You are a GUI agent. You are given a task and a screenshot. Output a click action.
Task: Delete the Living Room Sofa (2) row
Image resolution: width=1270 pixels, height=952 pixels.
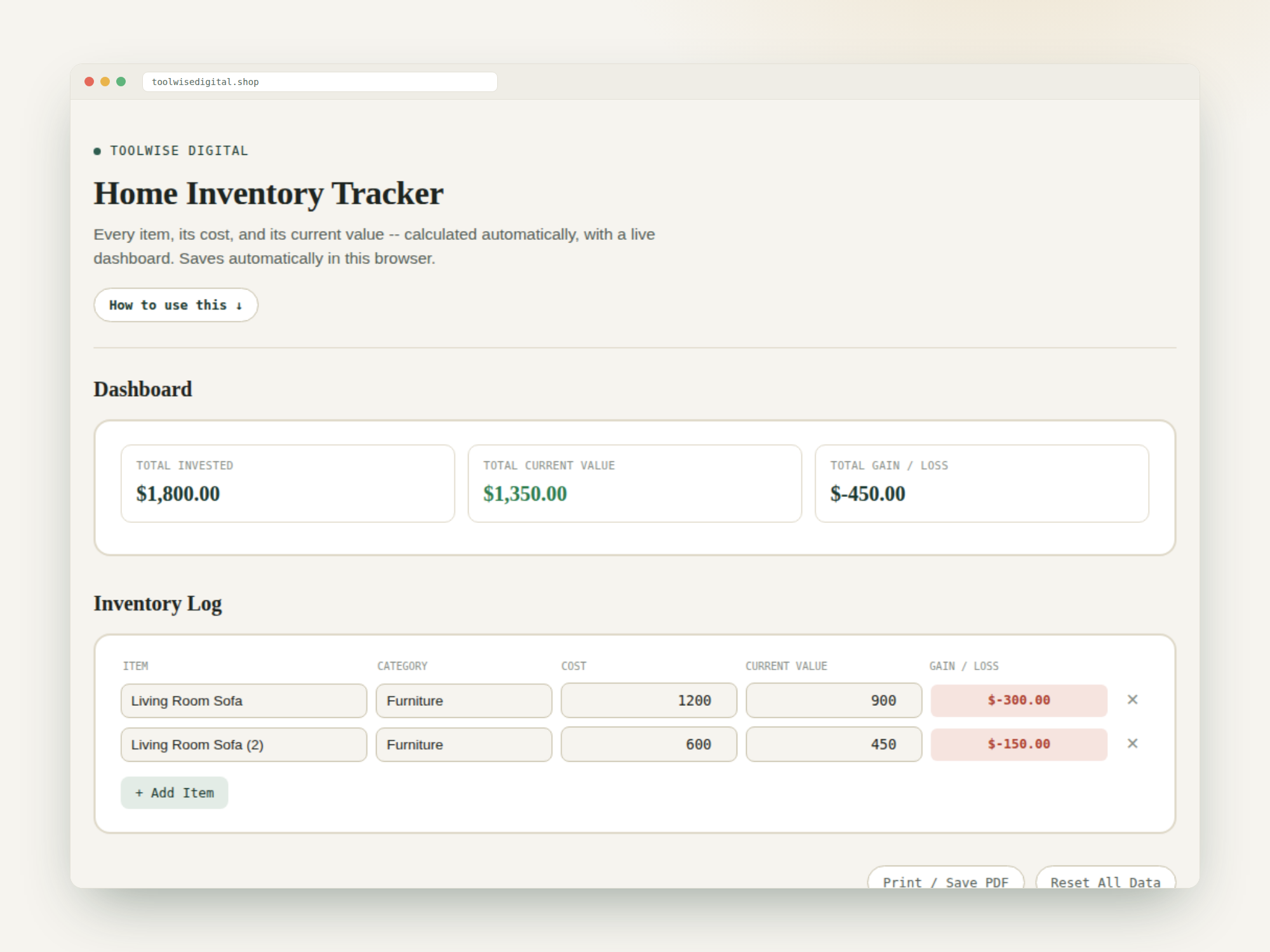coord(1132,743)
